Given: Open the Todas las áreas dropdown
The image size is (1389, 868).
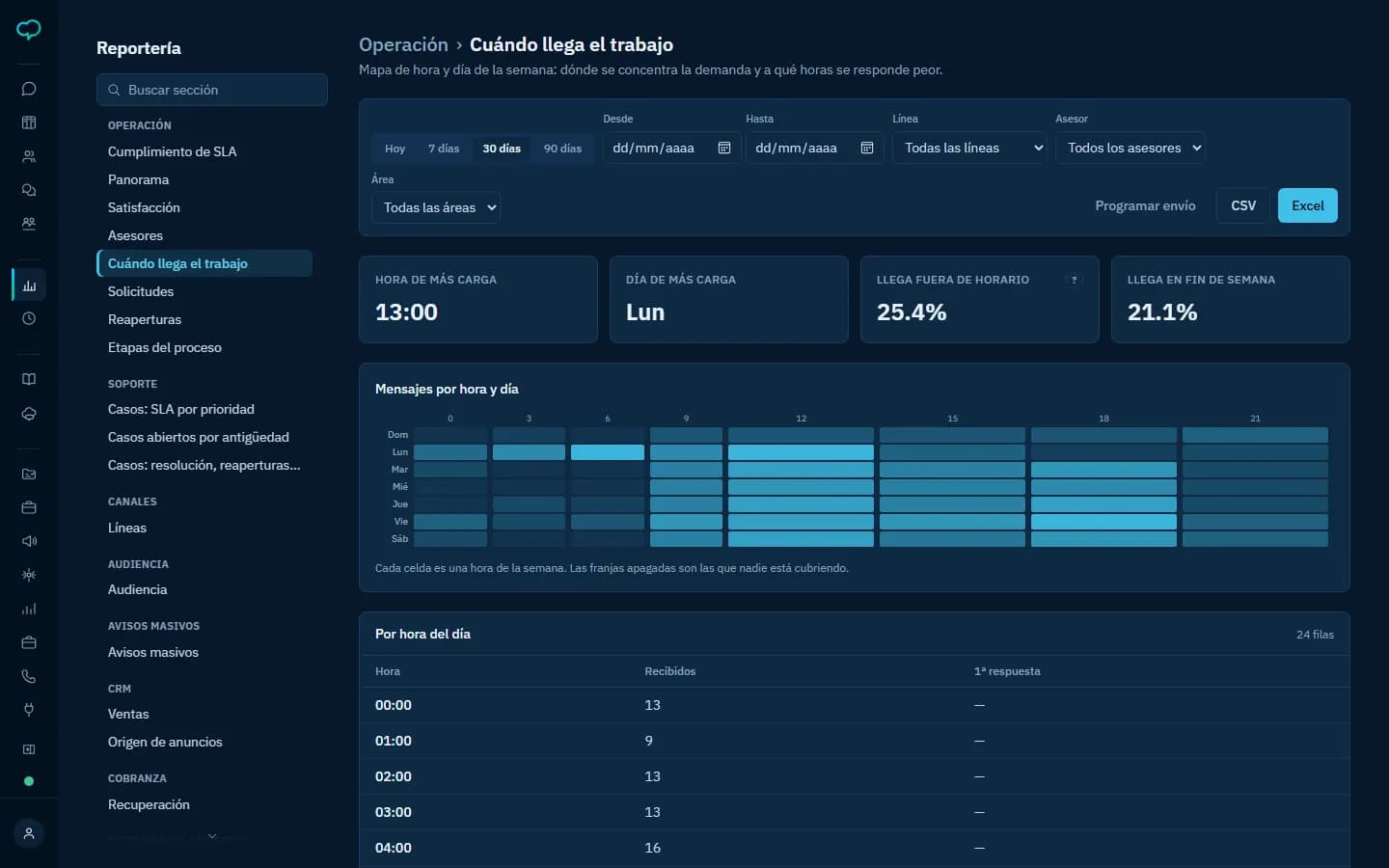Looking at the screenshot, I should click(436, 207).
